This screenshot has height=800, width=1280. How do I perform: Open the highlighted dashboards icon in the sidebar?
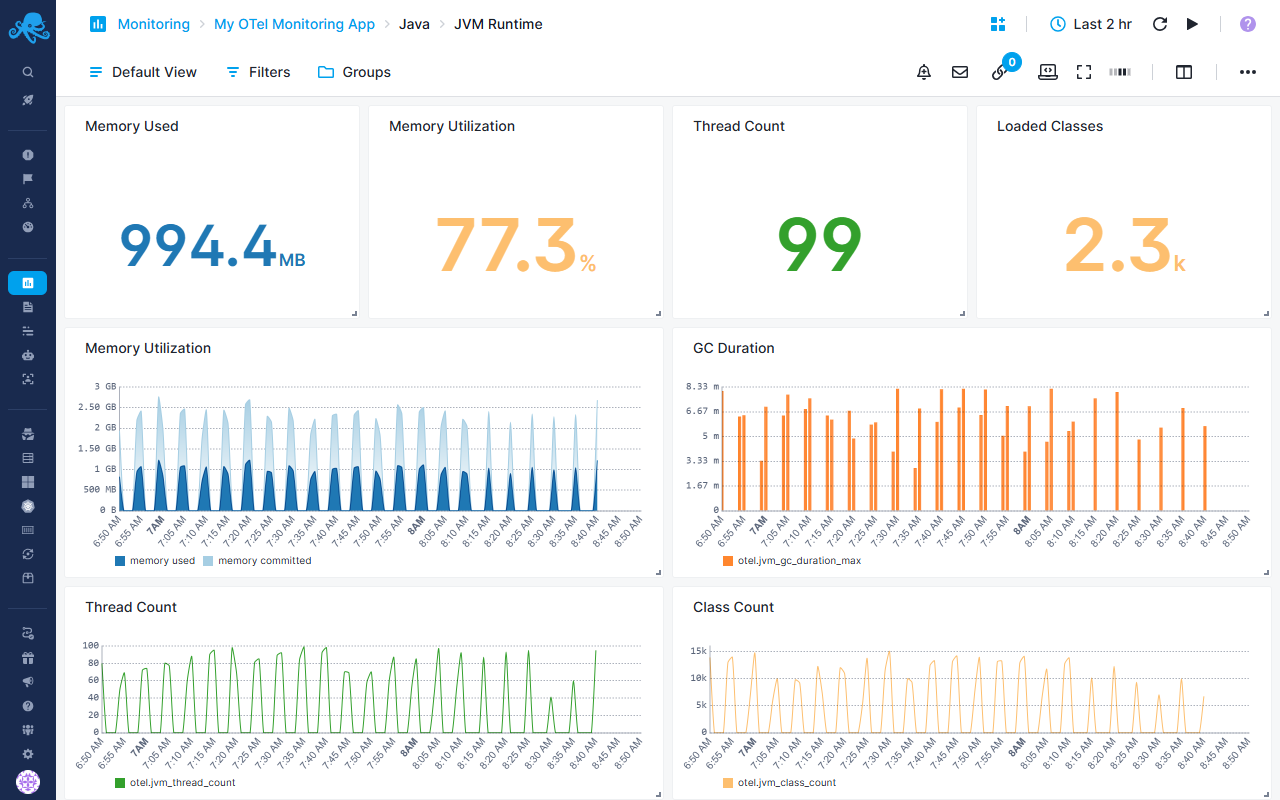pos(27,282)
